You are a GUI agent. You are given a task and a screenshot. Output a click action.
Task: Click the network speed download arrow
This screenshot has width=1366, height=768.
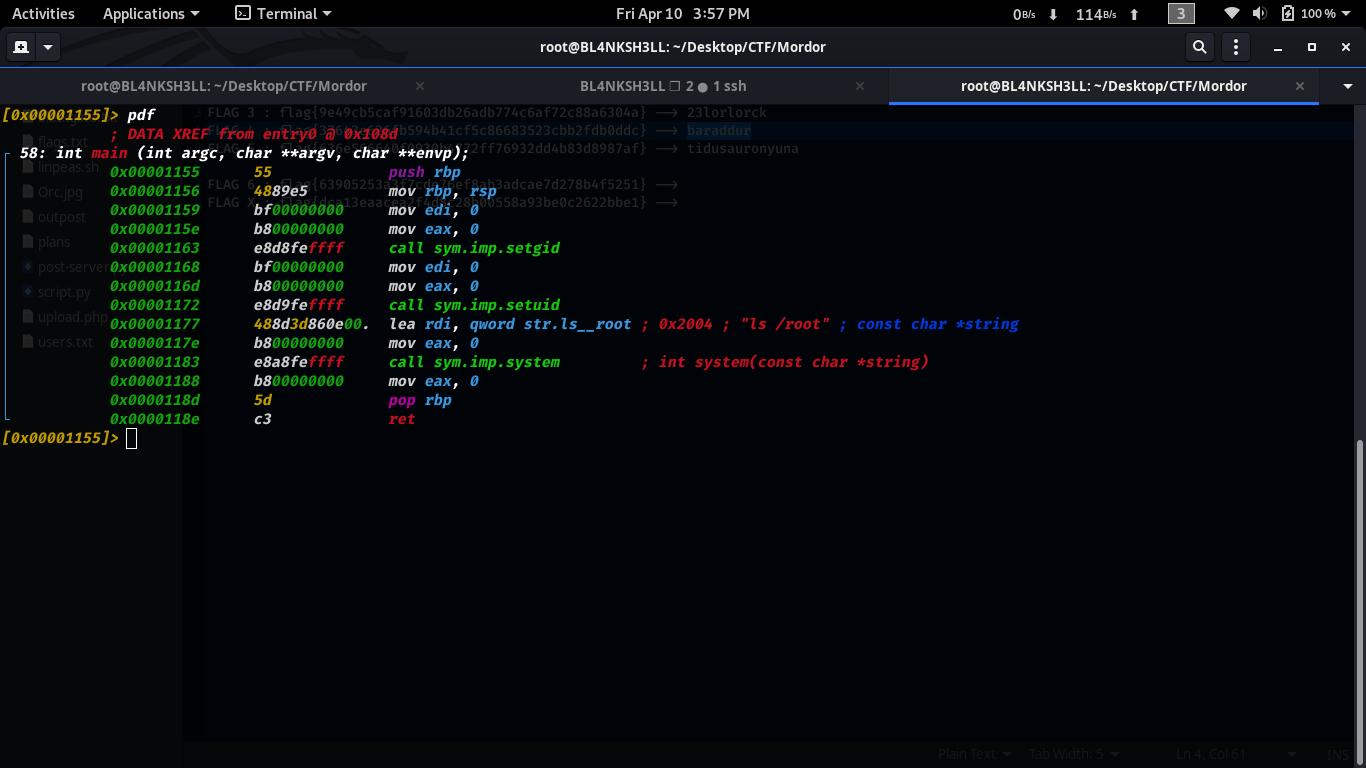(x=1053, y=14)
